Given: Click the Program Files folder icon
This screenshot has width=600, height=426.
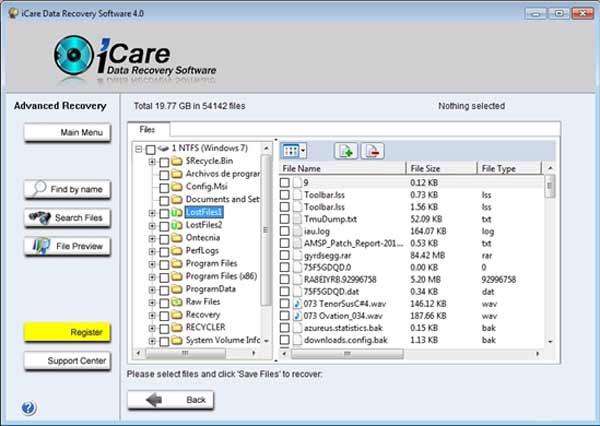Looking at the screenshot, I should point(176,264).
